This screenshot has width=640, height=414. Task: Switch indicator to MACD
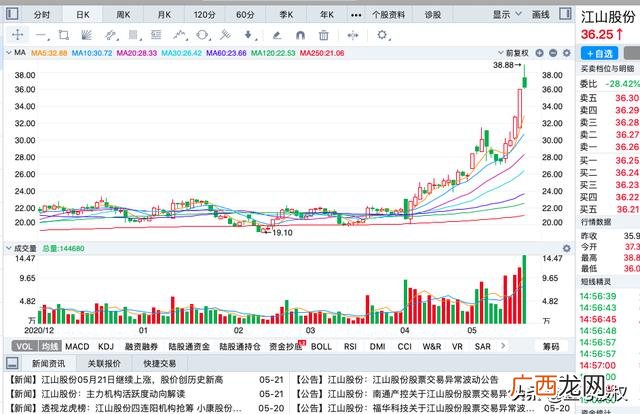click(77, 347)
